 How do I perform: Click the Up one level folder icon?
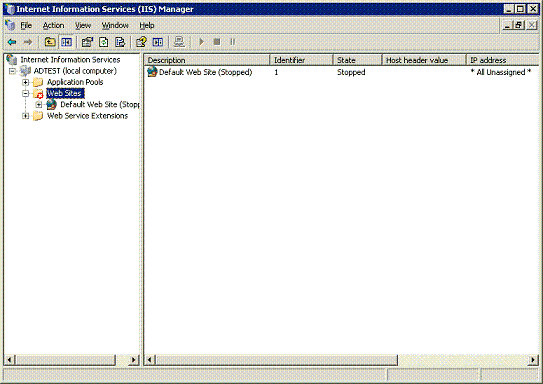tap(50, 42)
